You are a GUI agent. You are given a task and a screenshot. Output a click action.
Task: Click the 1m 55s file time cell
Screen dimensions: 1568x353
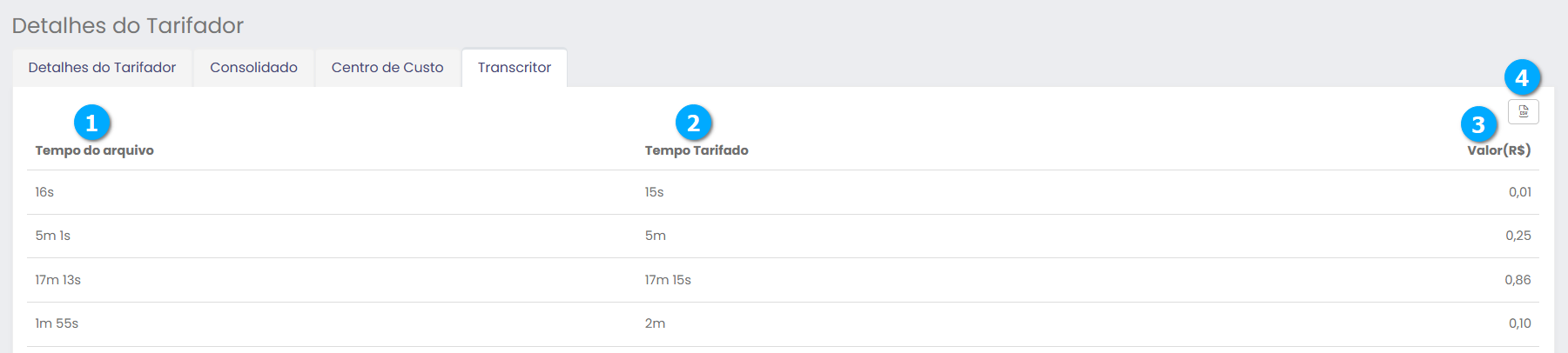click(57, 323)
